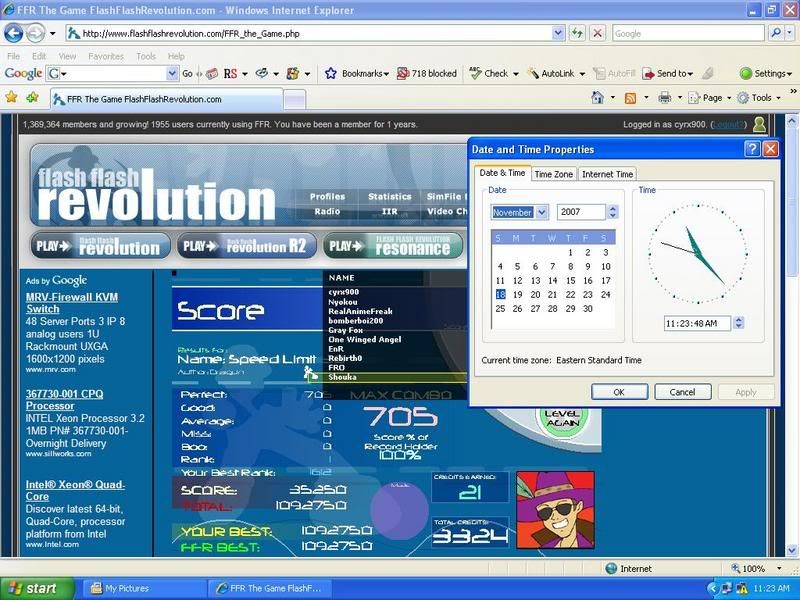Screen dimensions: 800x600
Task: Click the Windows Start button
Action: tap(37, 588)
